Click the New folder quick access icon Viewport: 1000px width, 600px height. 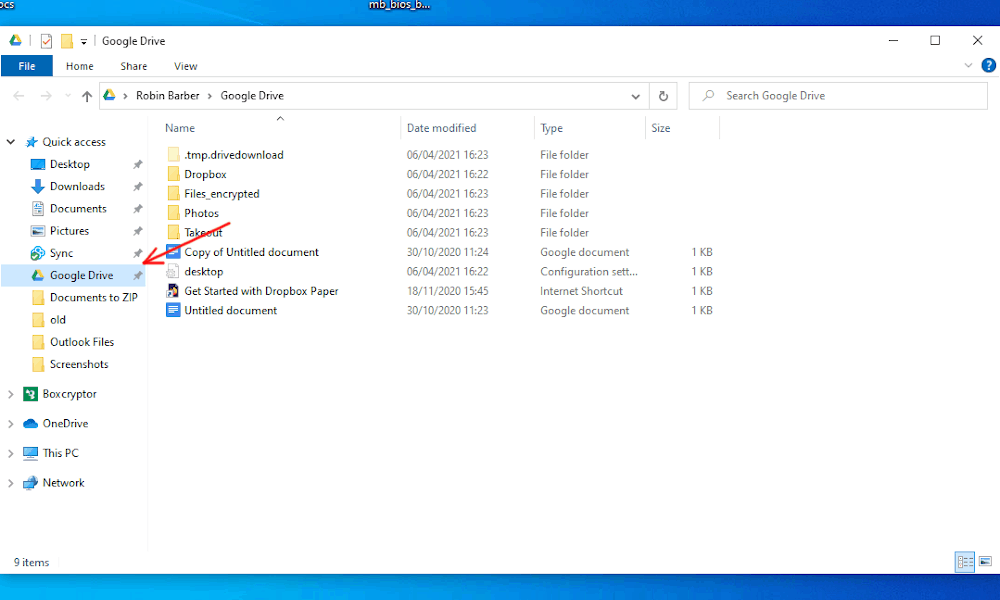click(x=66, y=41)
